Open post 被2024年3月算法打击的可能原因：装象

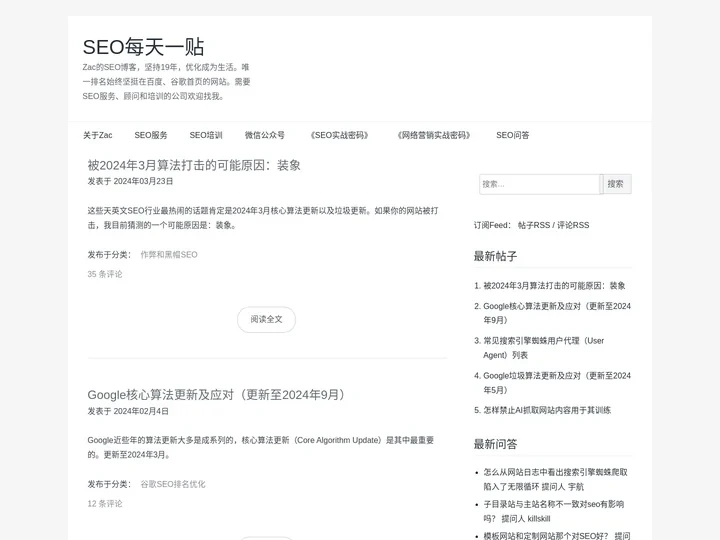194,165
